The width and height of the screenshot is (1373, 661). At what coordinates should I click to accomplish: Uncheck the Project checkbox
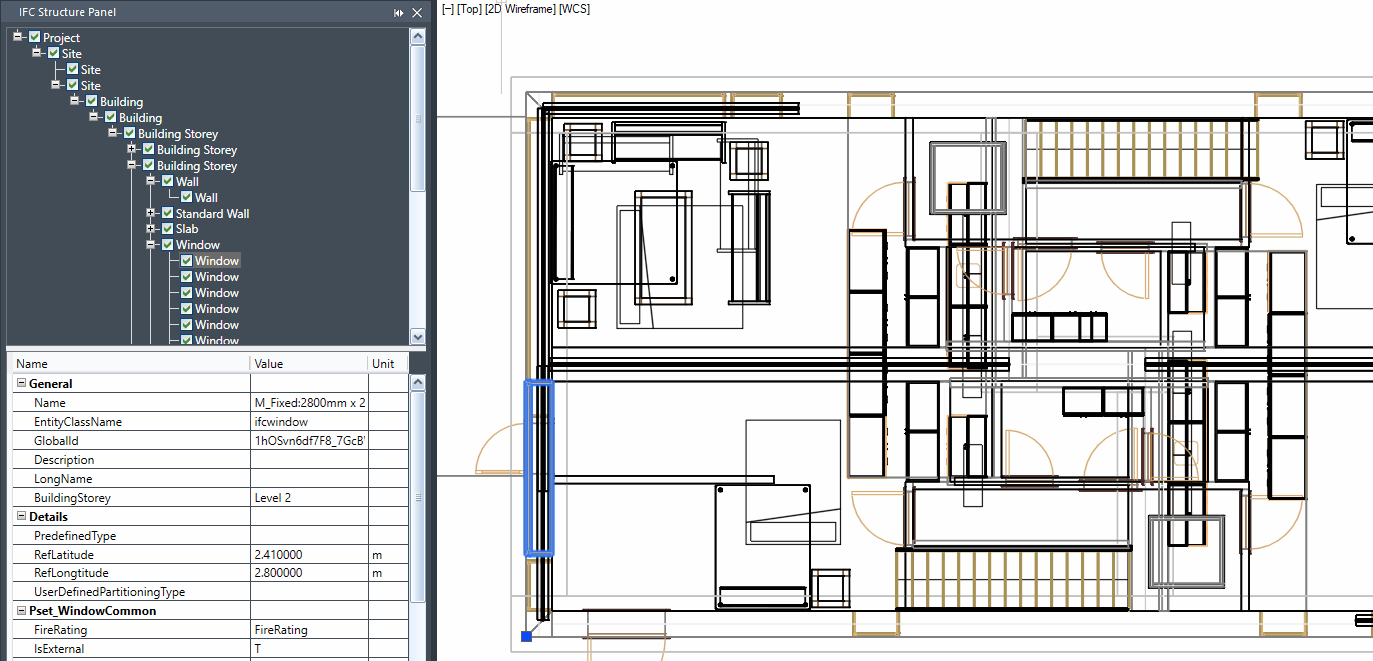click(35, 38)
